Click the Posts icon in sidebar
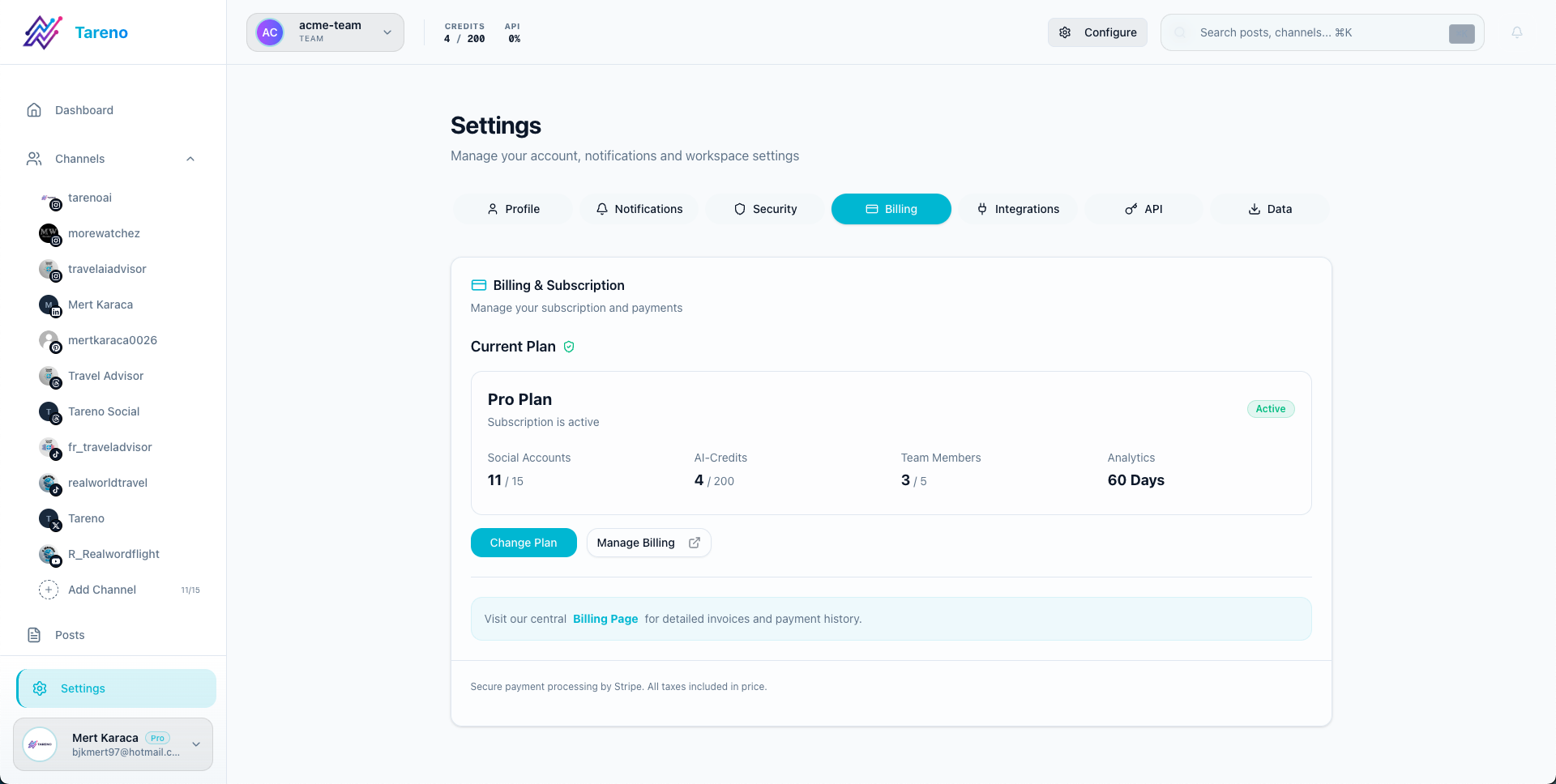 (33, 635)
